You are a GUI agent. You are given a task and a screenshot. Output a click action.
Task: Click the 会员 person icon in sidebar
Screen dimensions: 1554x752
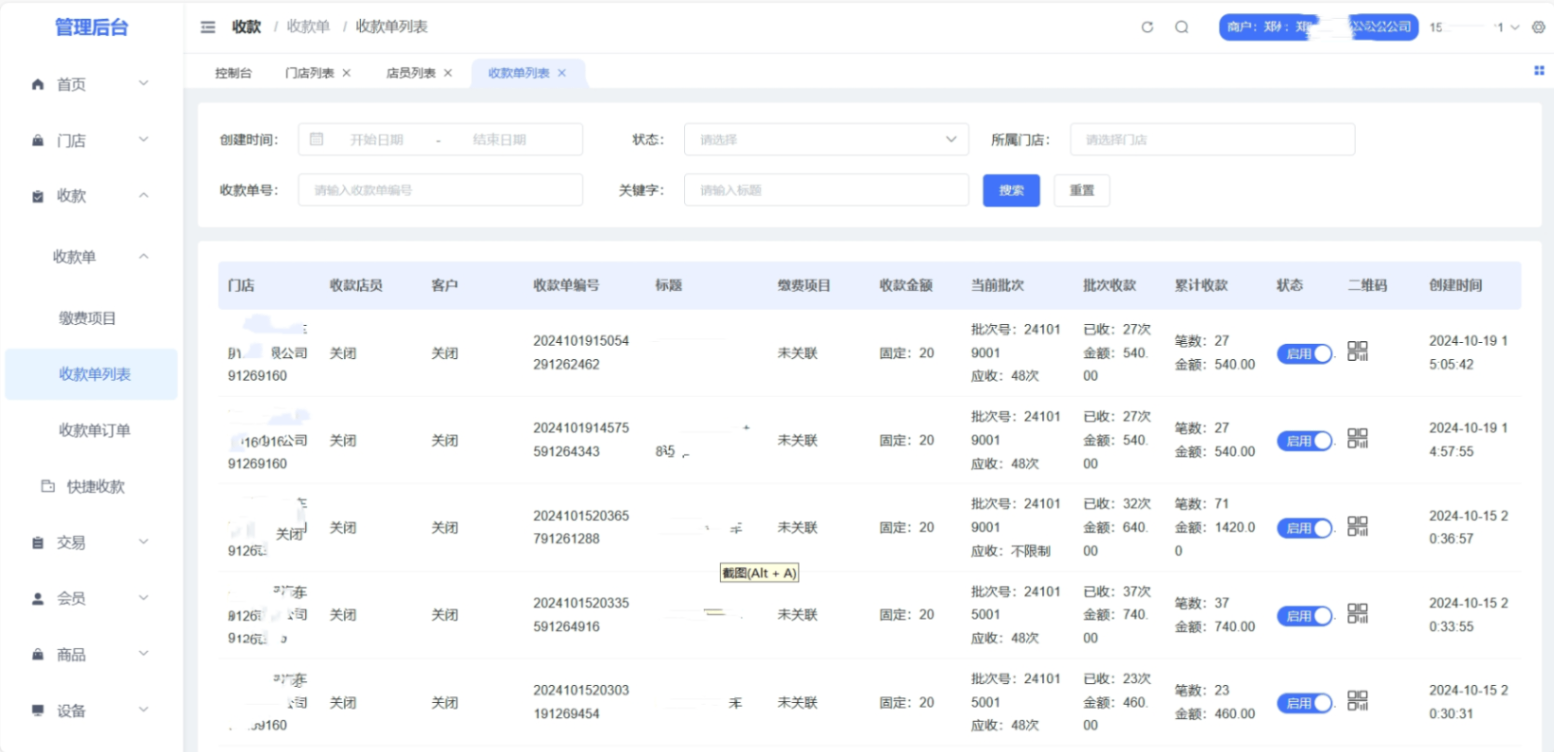tap(38, 599)
